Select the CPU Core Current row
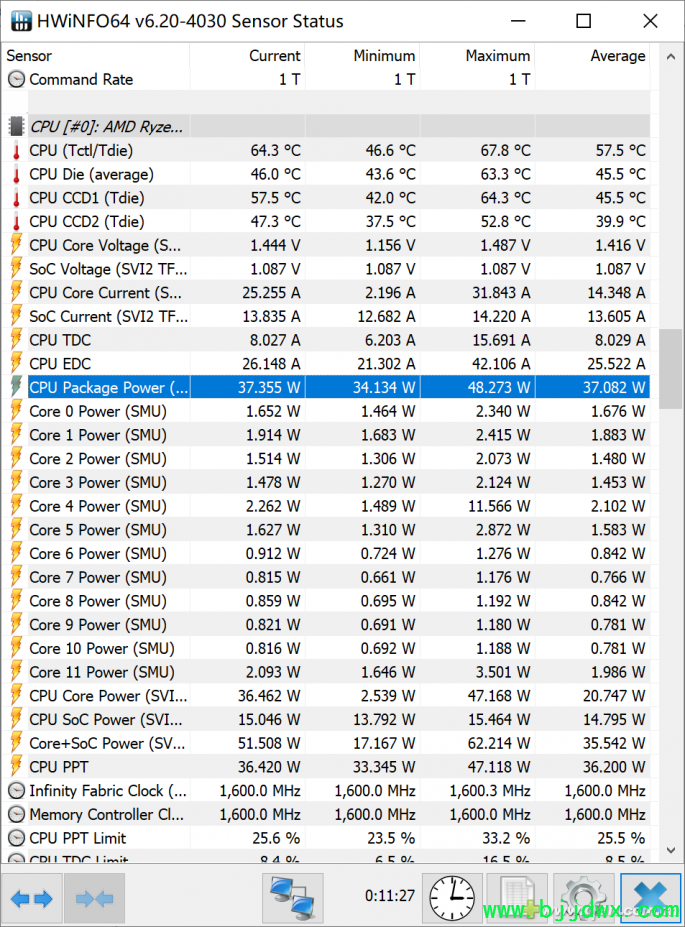Viewport: 685px width, 927px height. (326, 293)
